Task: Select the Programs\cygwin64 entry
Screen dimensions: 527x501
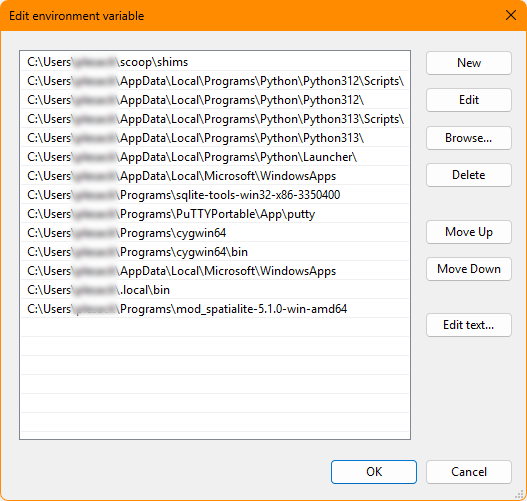Action: click(215, 233)
